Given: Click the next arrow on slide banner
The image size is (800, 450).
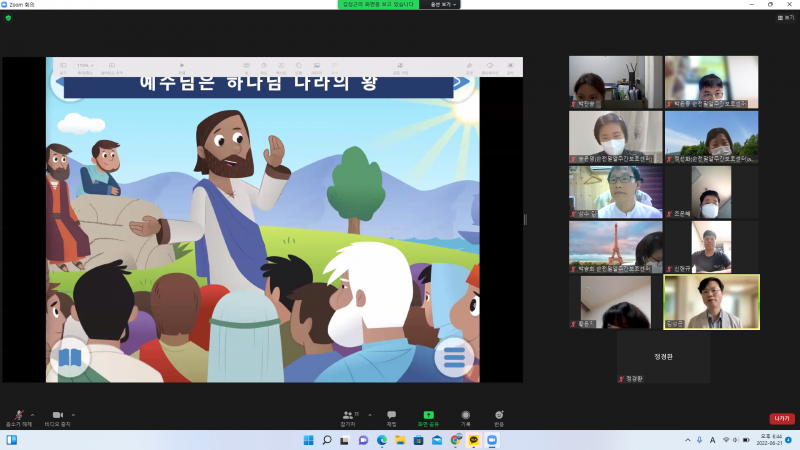Looking at the screenshot, I should [460, 83].
